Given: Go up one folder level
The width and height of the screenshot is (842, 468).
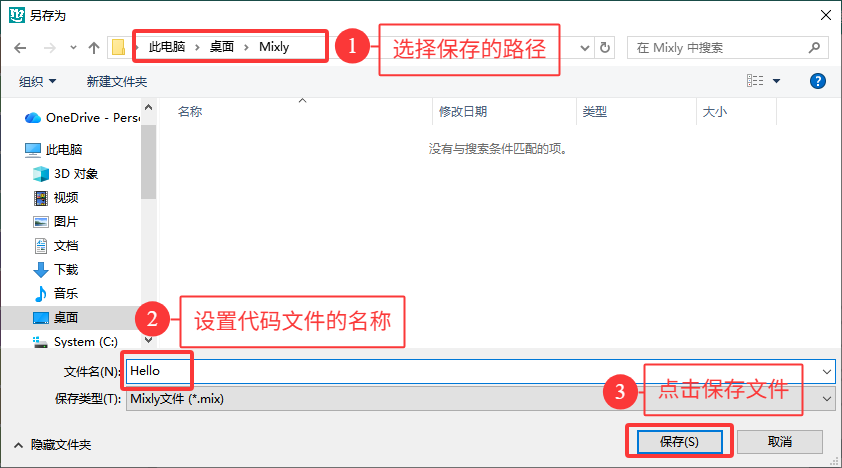Looking at the screenshot, I should [94, 48].
